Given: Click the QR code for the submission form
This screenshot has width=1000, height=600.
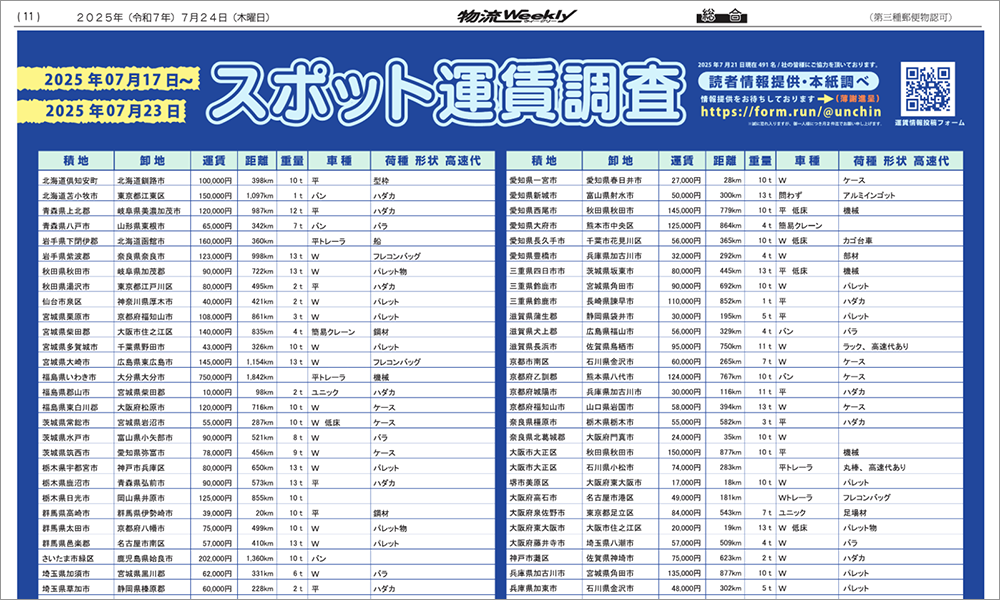Looking at the screenshot, I should (929, 88).
